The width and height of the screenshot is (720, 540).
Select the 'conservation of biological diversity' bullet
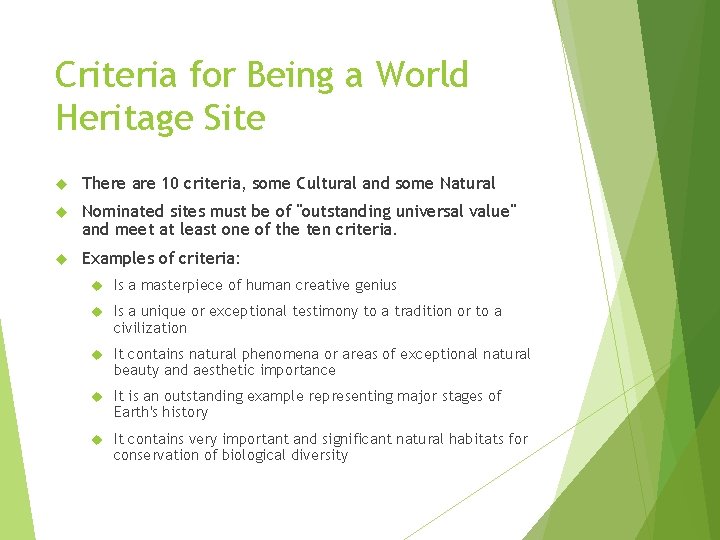[321, 447]
